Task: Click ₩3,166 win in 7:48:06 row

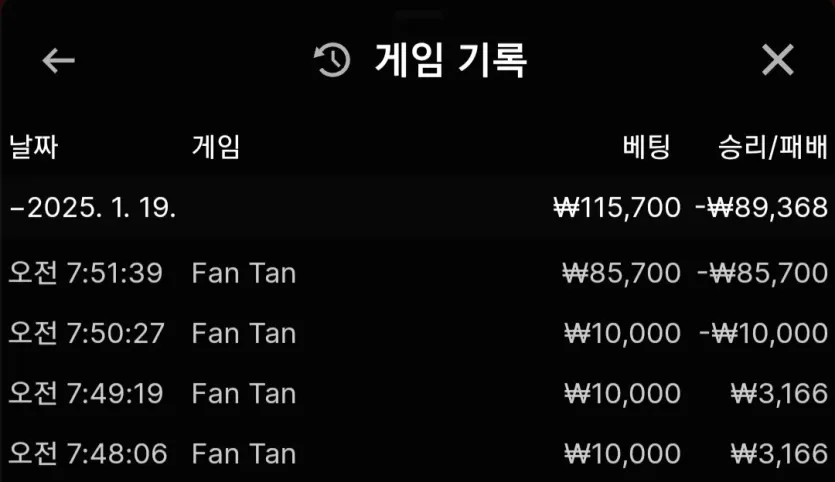Action: coord(780,454)
